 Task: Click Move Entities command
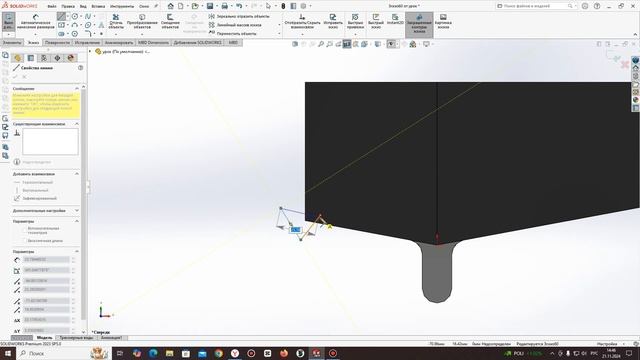click(x=233, y=33)
